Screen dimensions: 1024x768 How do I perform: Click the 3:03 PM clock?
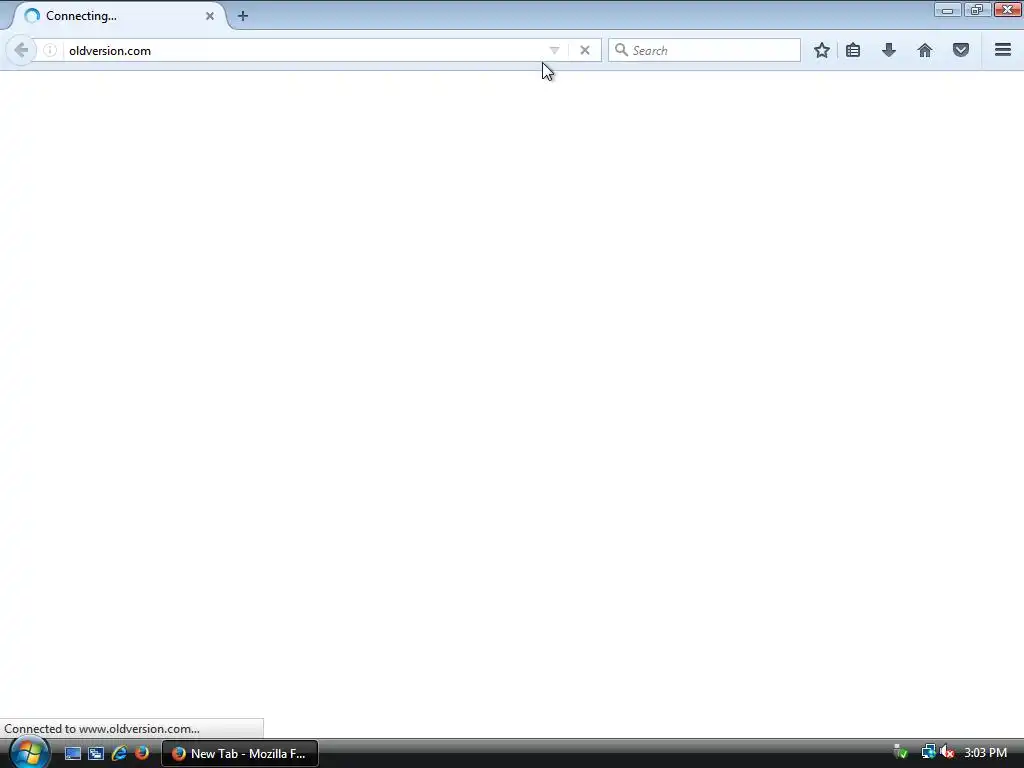(x=985, y=753)
